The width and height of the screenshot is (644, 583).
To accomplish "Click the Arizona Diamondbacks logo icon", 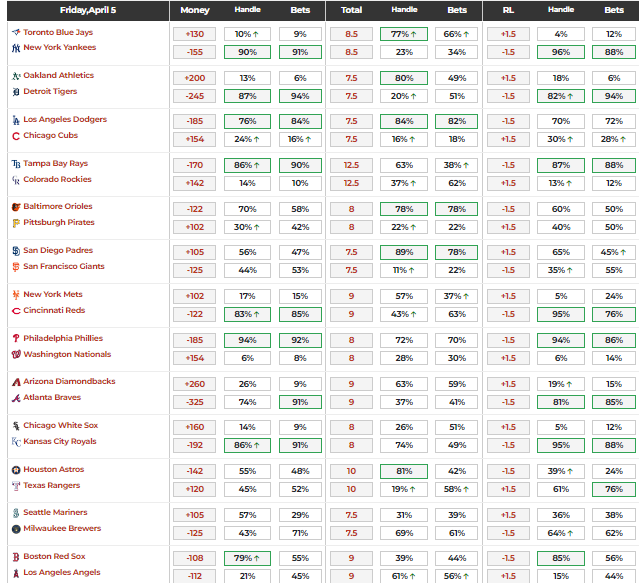I will (x=16, y=382).
